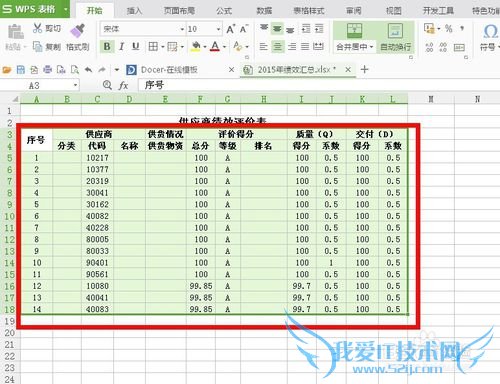This screenshot has width=500, height=384.
Task: Align text right
Action: pyautogui.click(x=292, y=46)
